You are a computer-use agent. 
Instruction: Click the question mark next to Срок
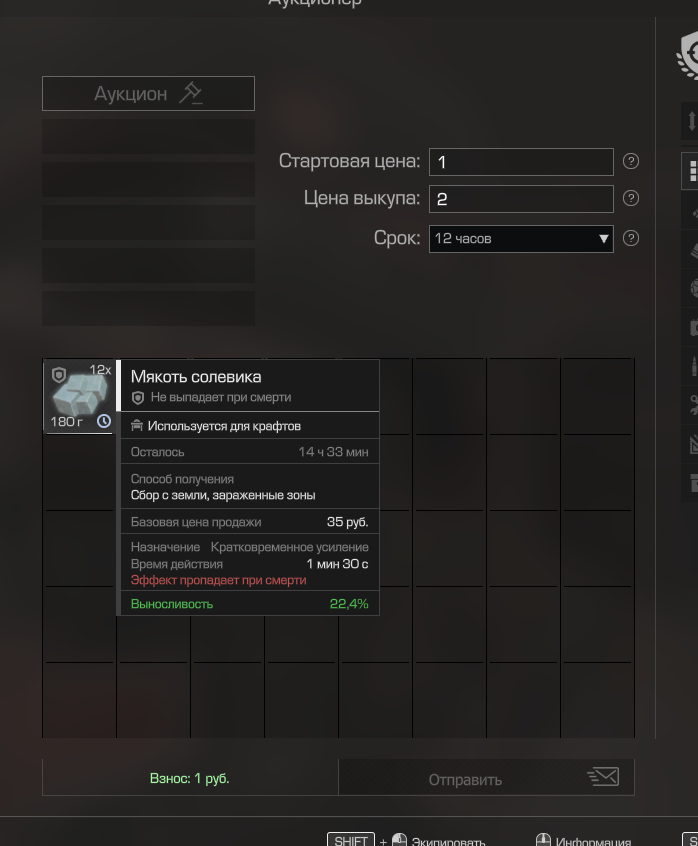coord(631,238)
